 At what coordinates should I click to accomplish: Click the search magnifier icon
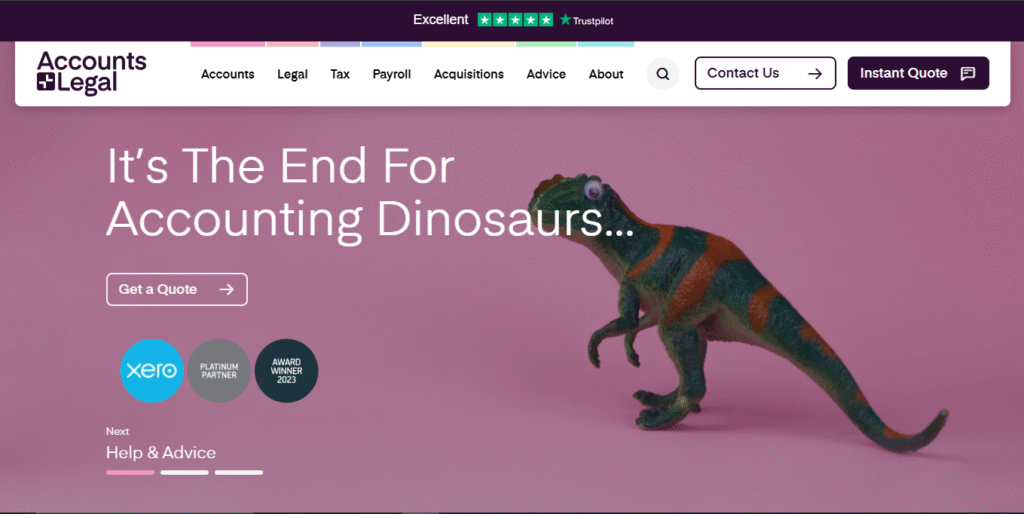point(663,74)
